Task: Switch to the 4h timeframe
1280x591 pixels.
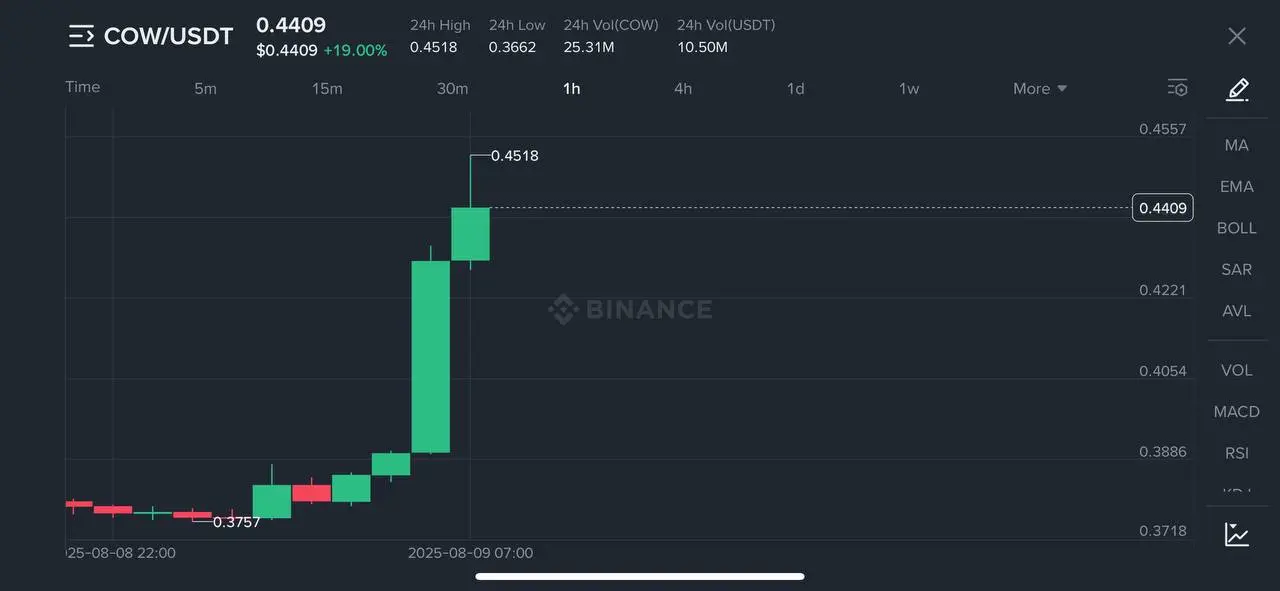Action: tap(683, 89)
